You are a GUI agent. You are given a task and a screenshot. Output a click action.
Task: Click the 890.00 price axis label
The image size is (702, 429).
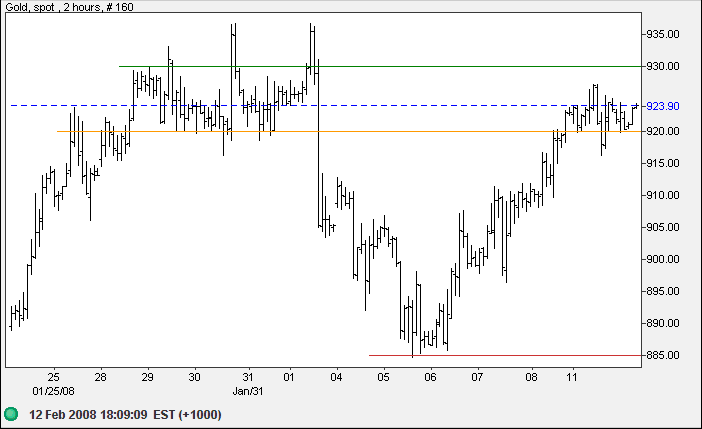point(663,323)
